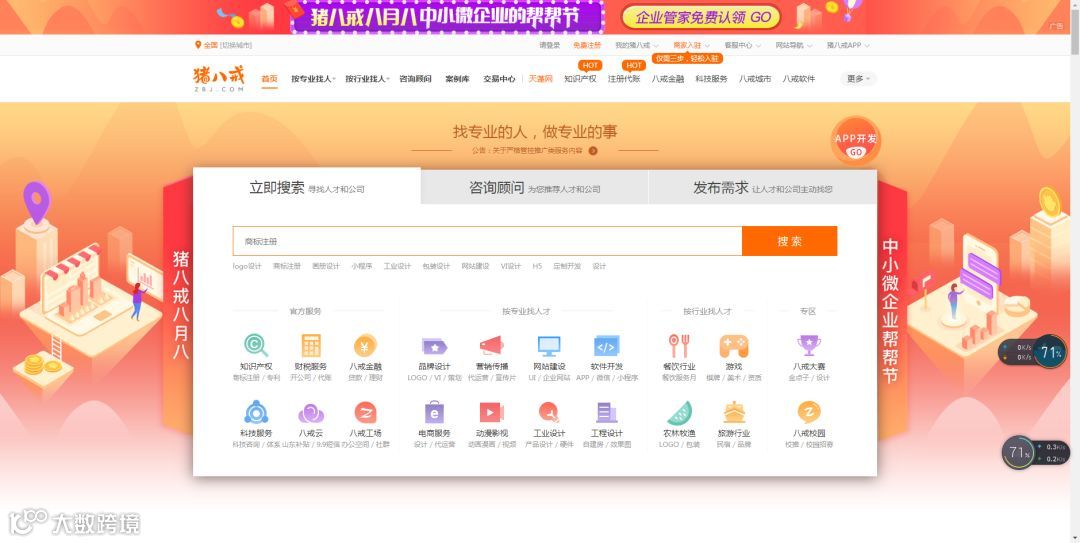Open 科技服务 in the top navigation bar

click(x=712, y=79)
